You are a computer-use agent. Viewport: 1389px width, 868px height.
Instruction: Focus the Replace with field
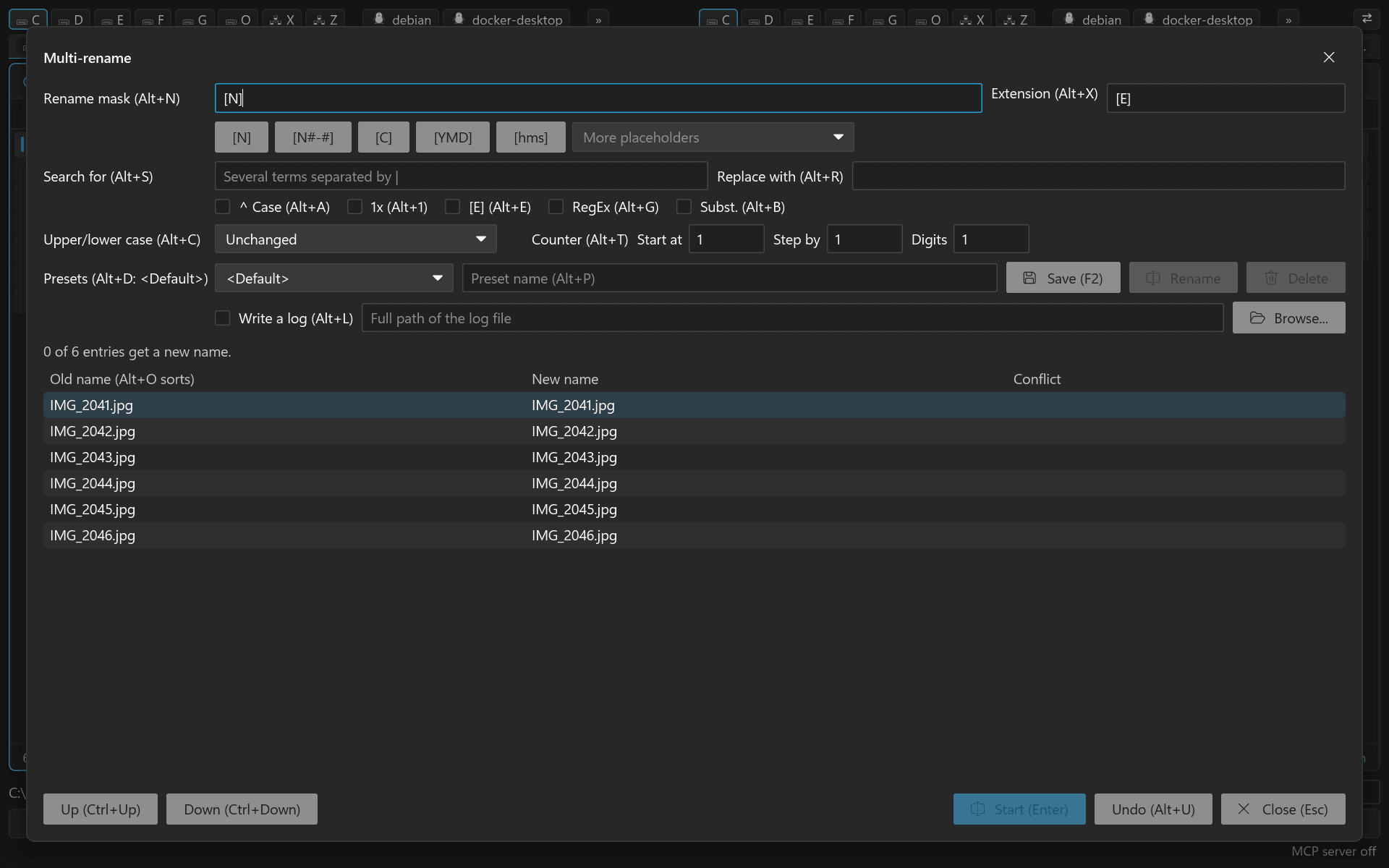[1099, 176]
